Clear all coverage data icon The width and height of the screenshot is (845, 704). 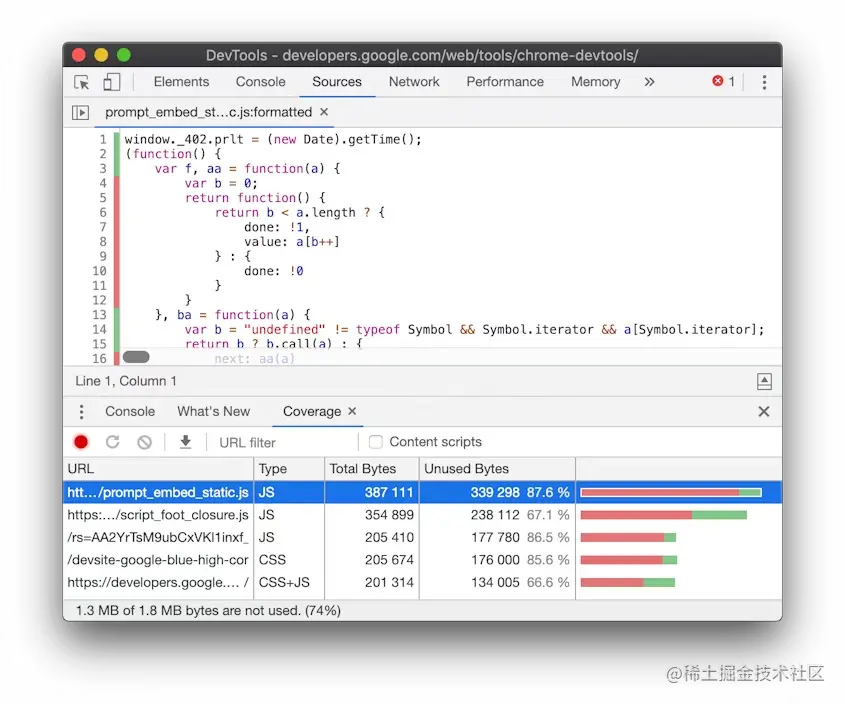144,443
